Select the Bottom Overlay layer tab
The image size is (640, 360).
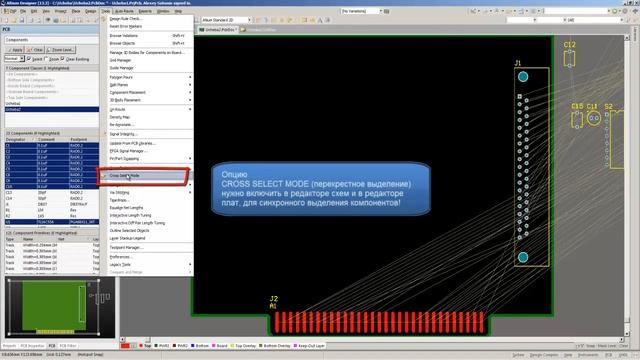[x=275, y=346]
